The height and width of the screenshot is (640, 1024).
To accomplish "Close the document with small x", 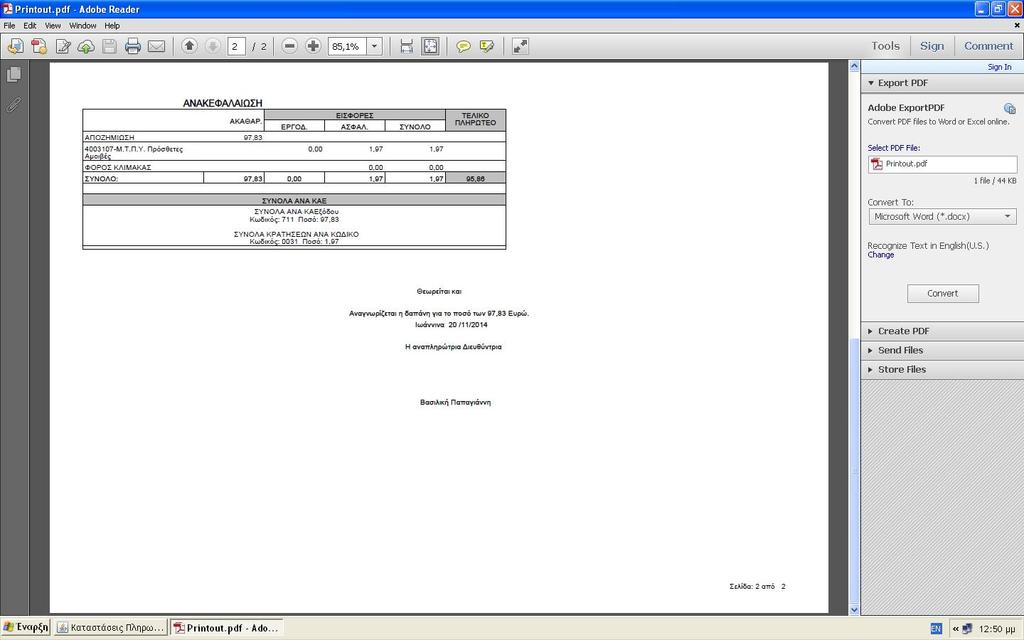I will click(x=1017, y=25).
